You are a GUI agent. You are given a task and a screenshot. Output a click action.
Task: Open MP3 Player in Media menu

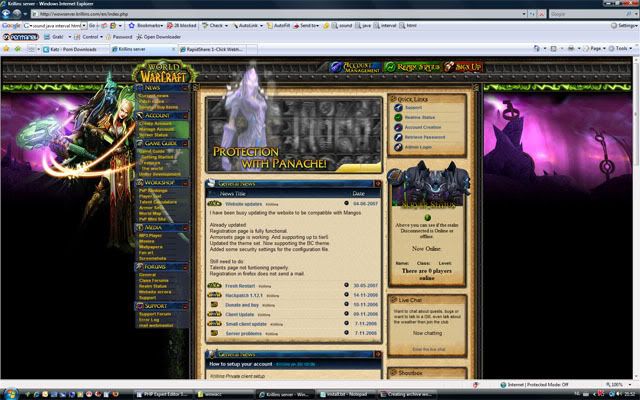pos(150,236)
